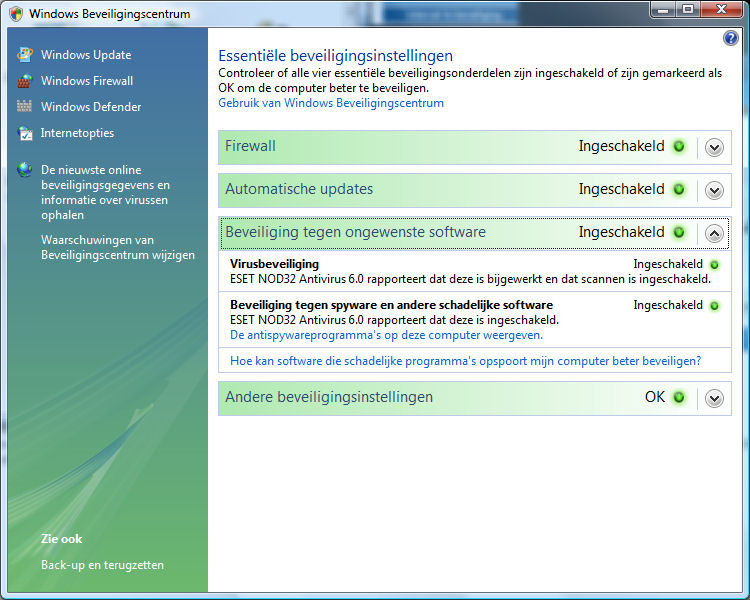
Task: Click the Zie ook heading in sidebar
Action: pyautogui.click(x=61, y=539)
